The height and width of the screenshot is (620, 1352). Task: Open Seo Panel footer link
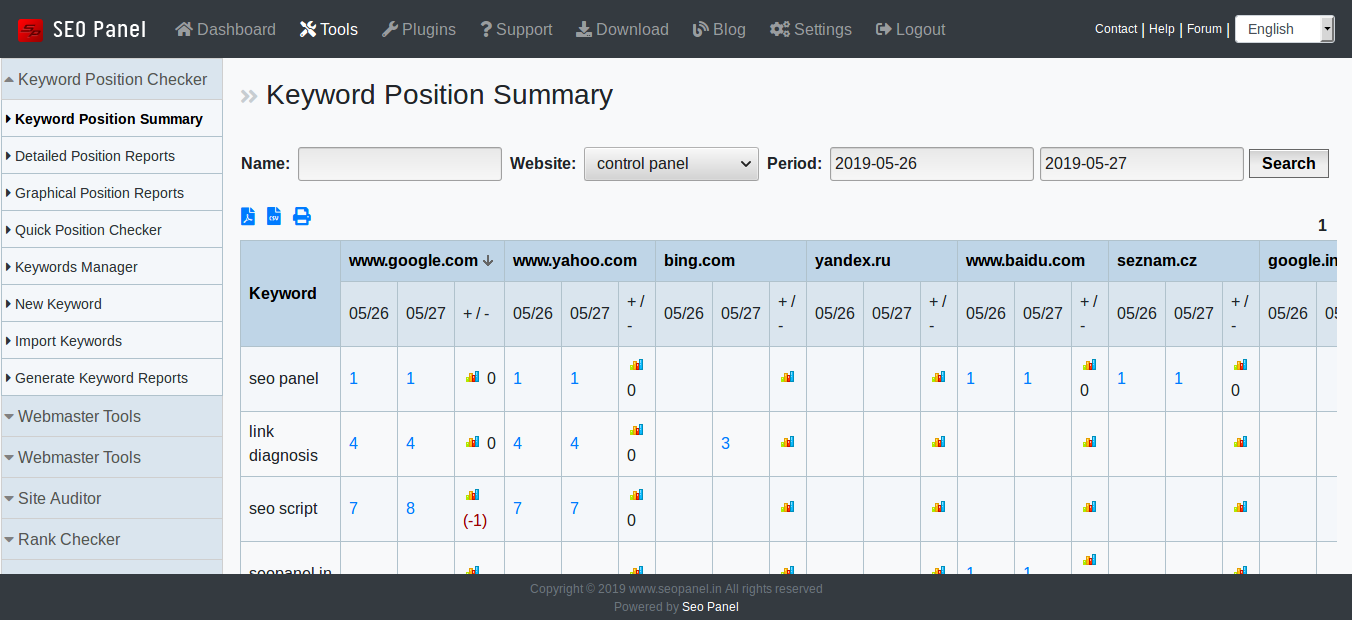pyautogui.click(x=710, y=606)
